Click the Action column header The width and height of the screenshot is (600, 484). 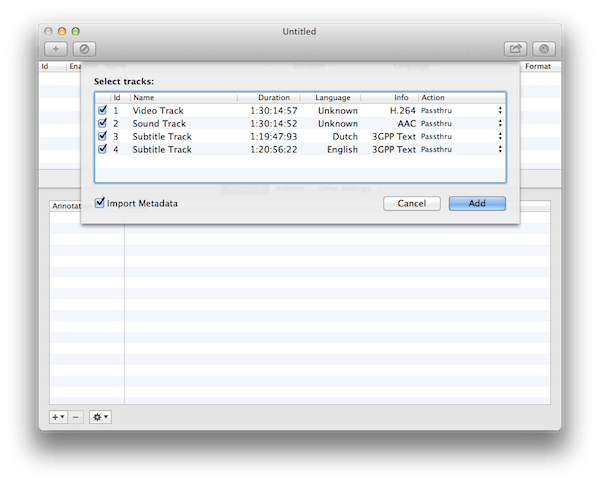click(462, 98)
